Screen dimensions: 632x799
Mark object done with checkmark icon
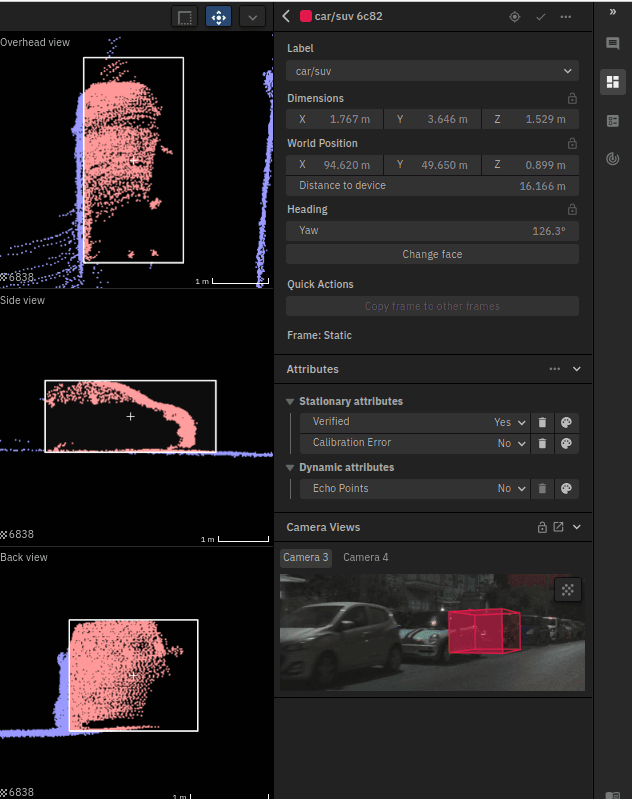click(540, 17)
